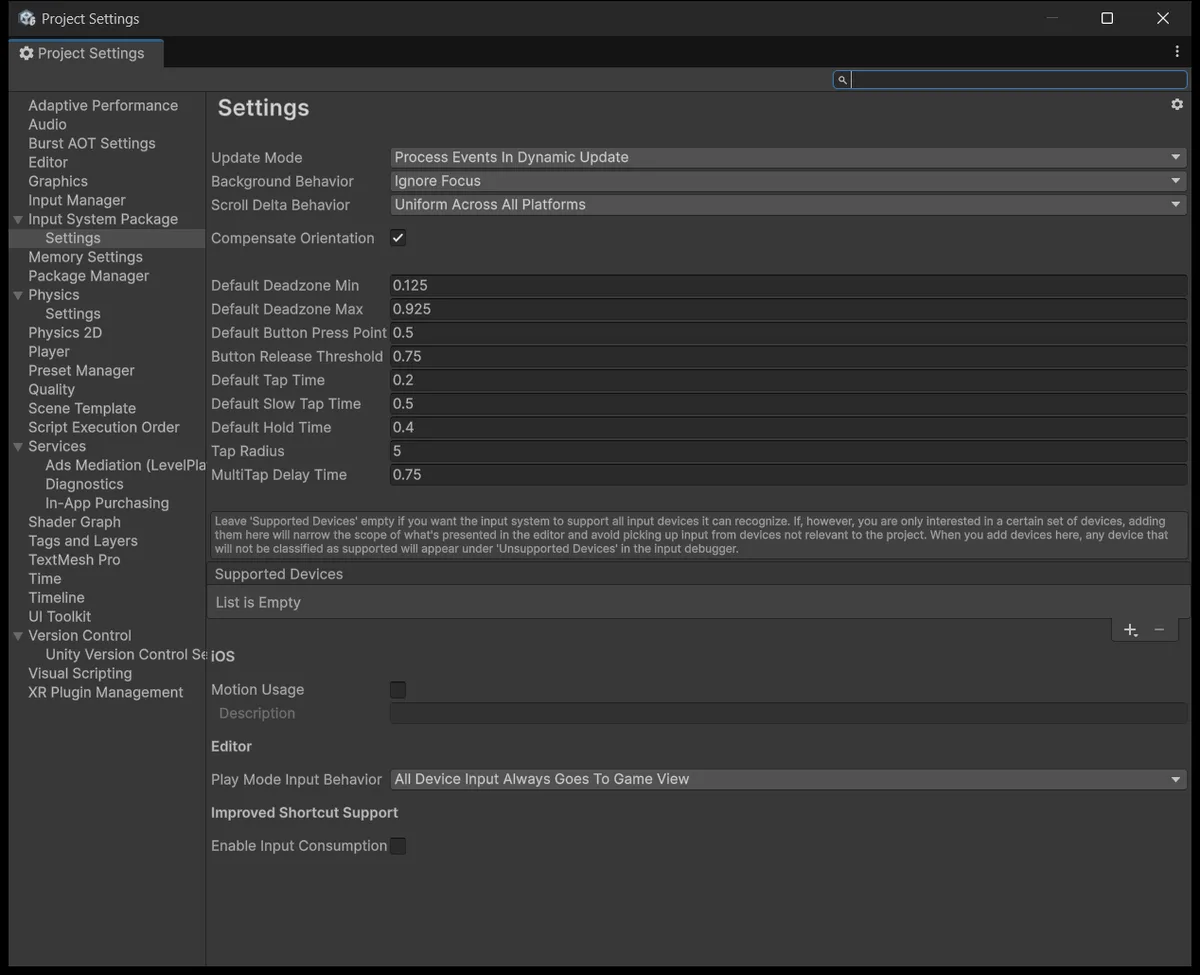
Task: Open the Time settings
Action: click(45, 579)
